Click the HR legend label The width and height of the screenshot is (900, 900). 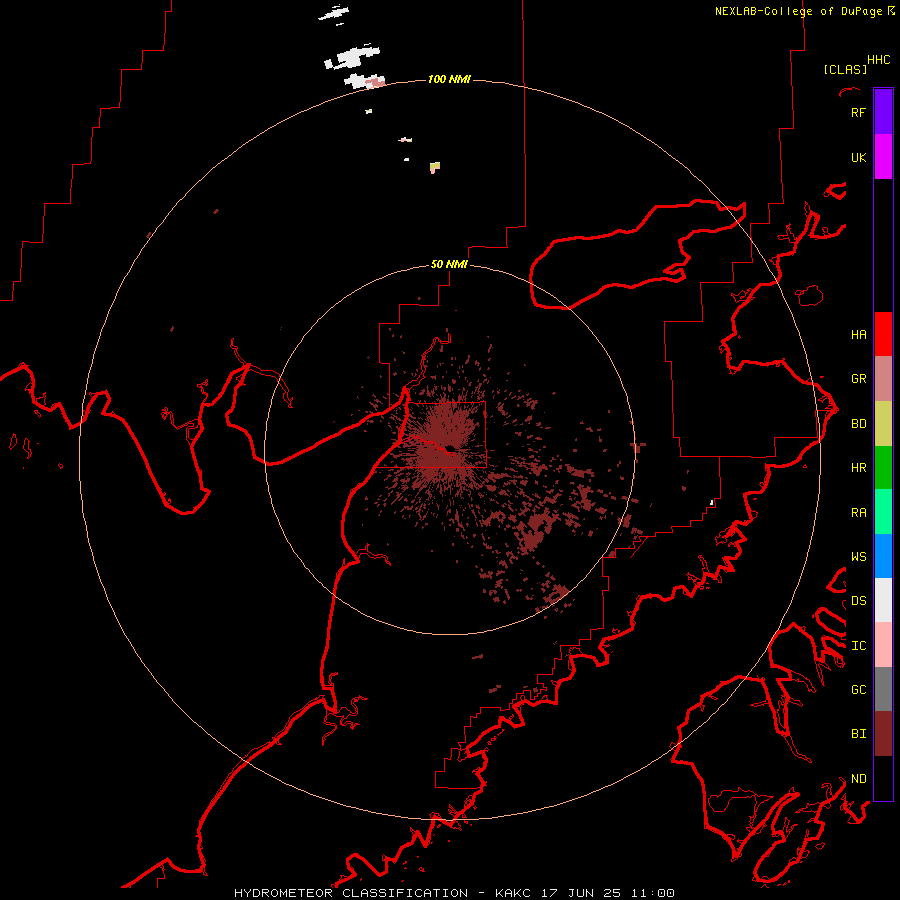(858, 468)
